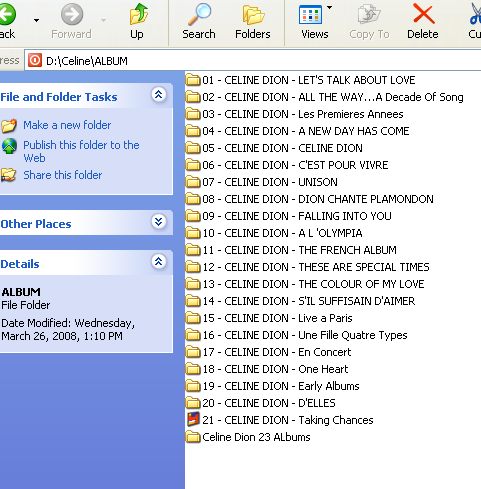Click the icon in the address bar
481x489 pixels.
click(x=35, y=61)
